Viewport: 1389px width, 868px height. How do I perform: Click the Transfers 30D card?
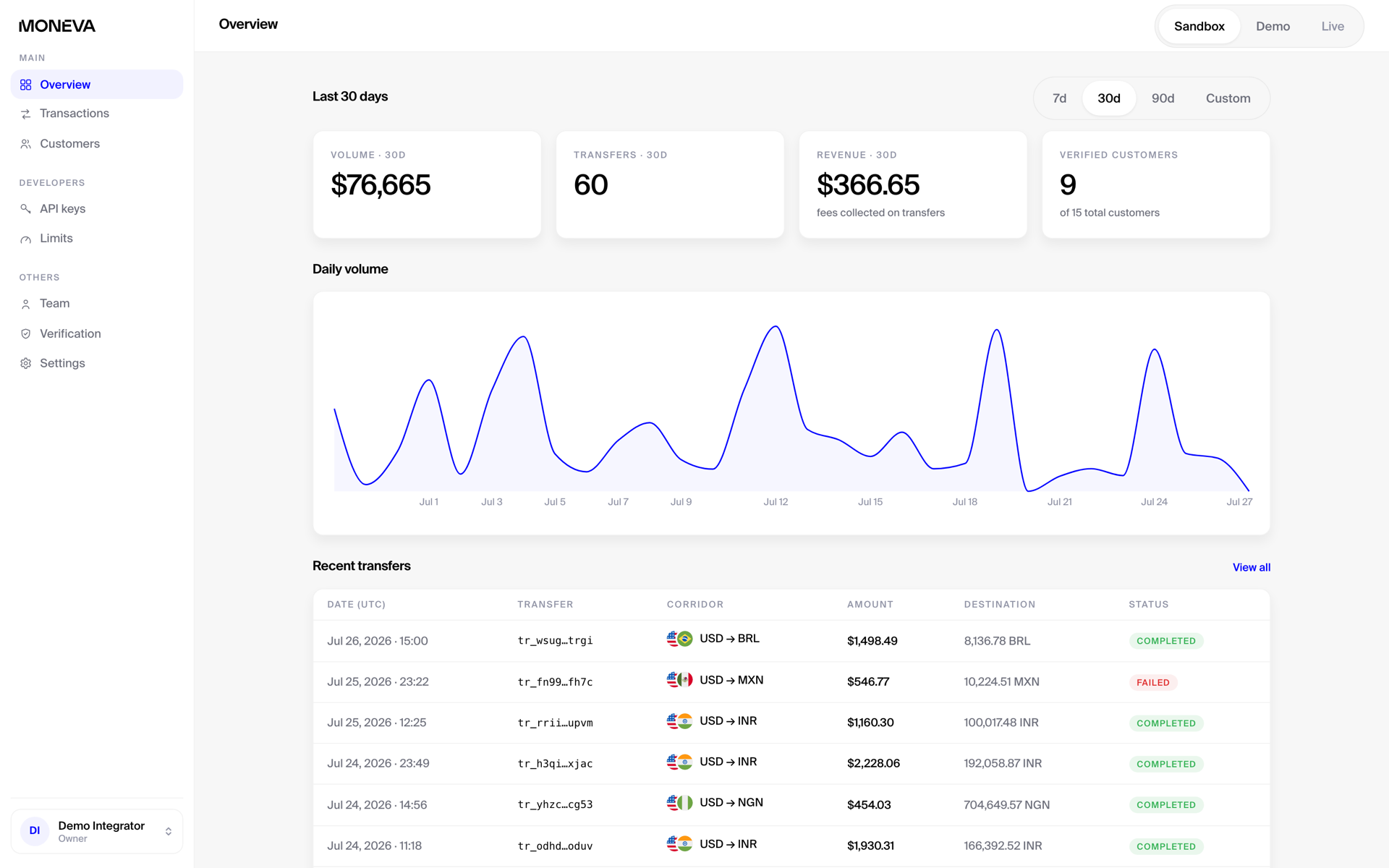coord(670,184)
